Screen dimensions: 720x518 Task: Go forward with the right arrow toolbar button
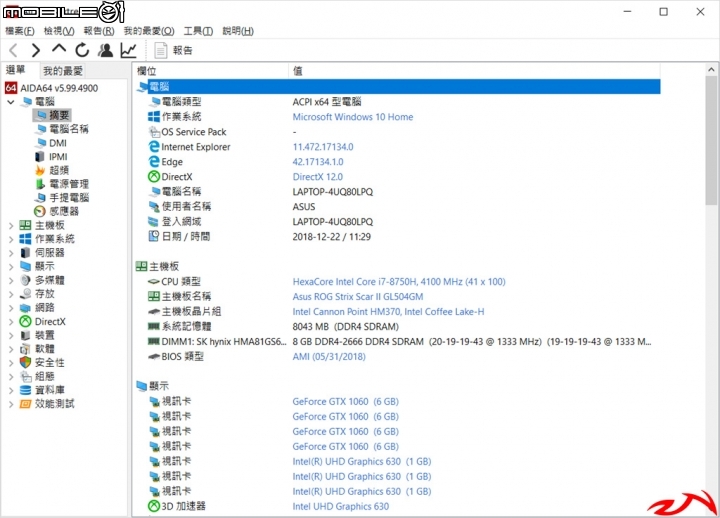(36, 50)
